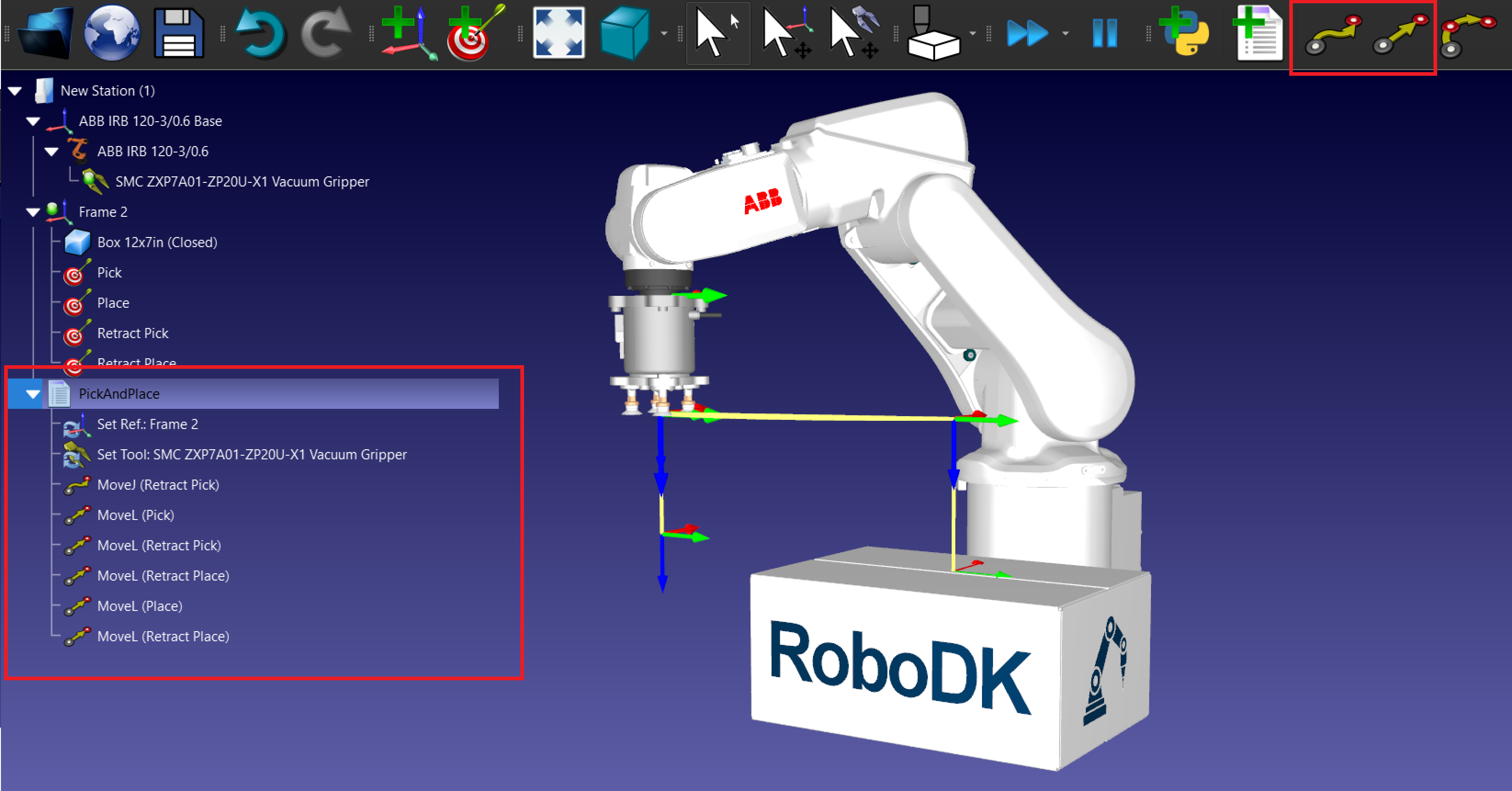This screenshot has width=1512, height=791.
Task: Add a Linear Move instruction icon
Action: pos(1400,34)
